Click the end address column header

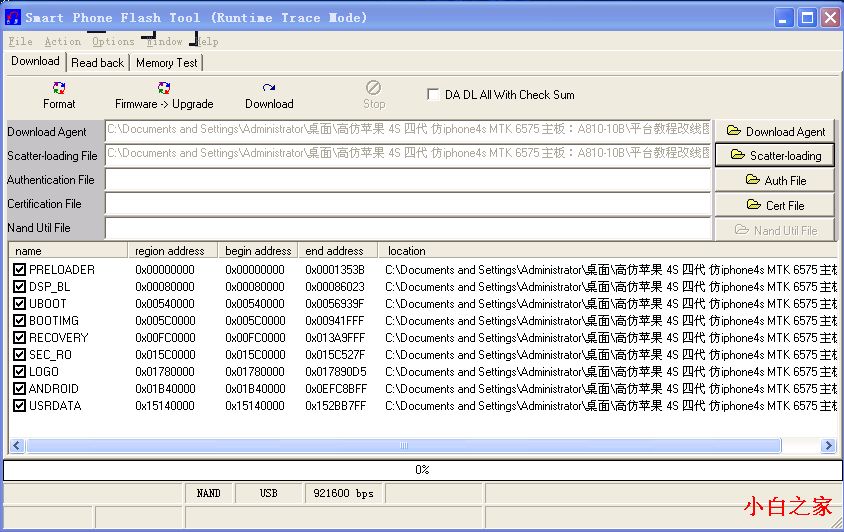click(338, 251)
